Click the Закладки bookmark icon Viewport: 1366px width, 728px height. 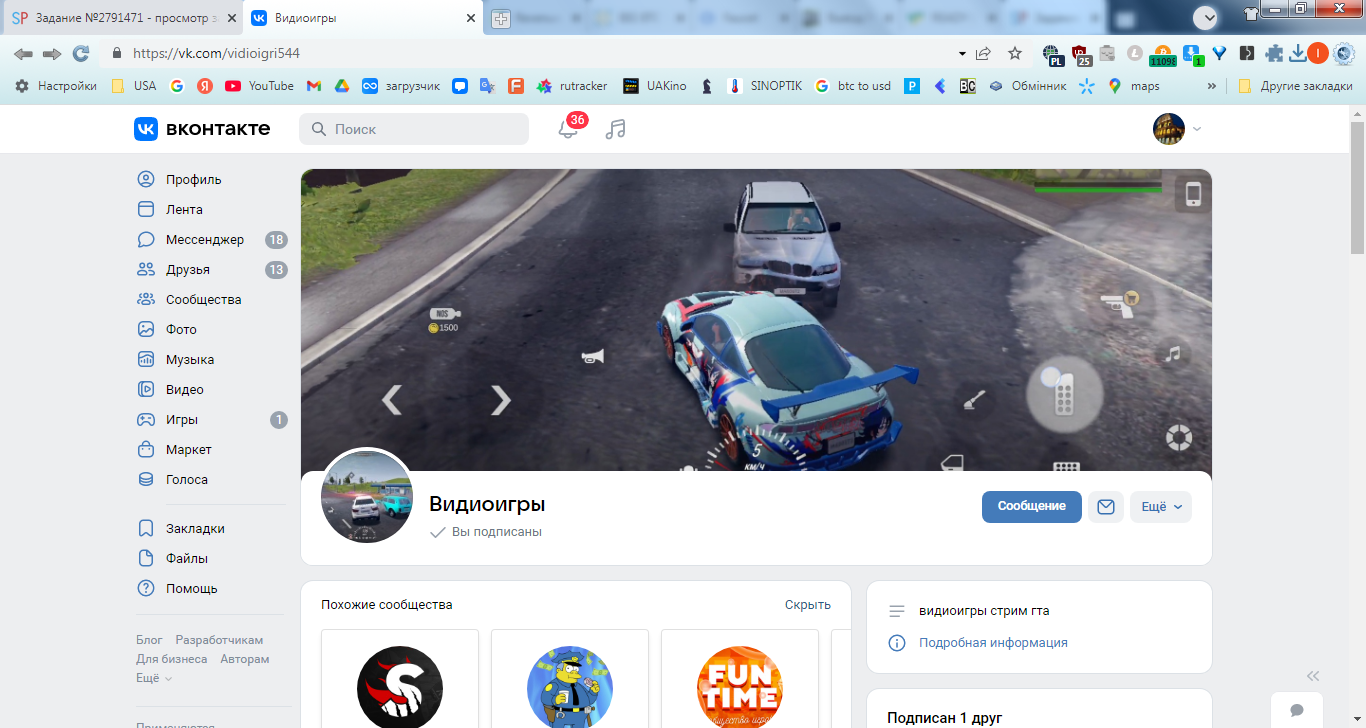(x=146, y=529)
